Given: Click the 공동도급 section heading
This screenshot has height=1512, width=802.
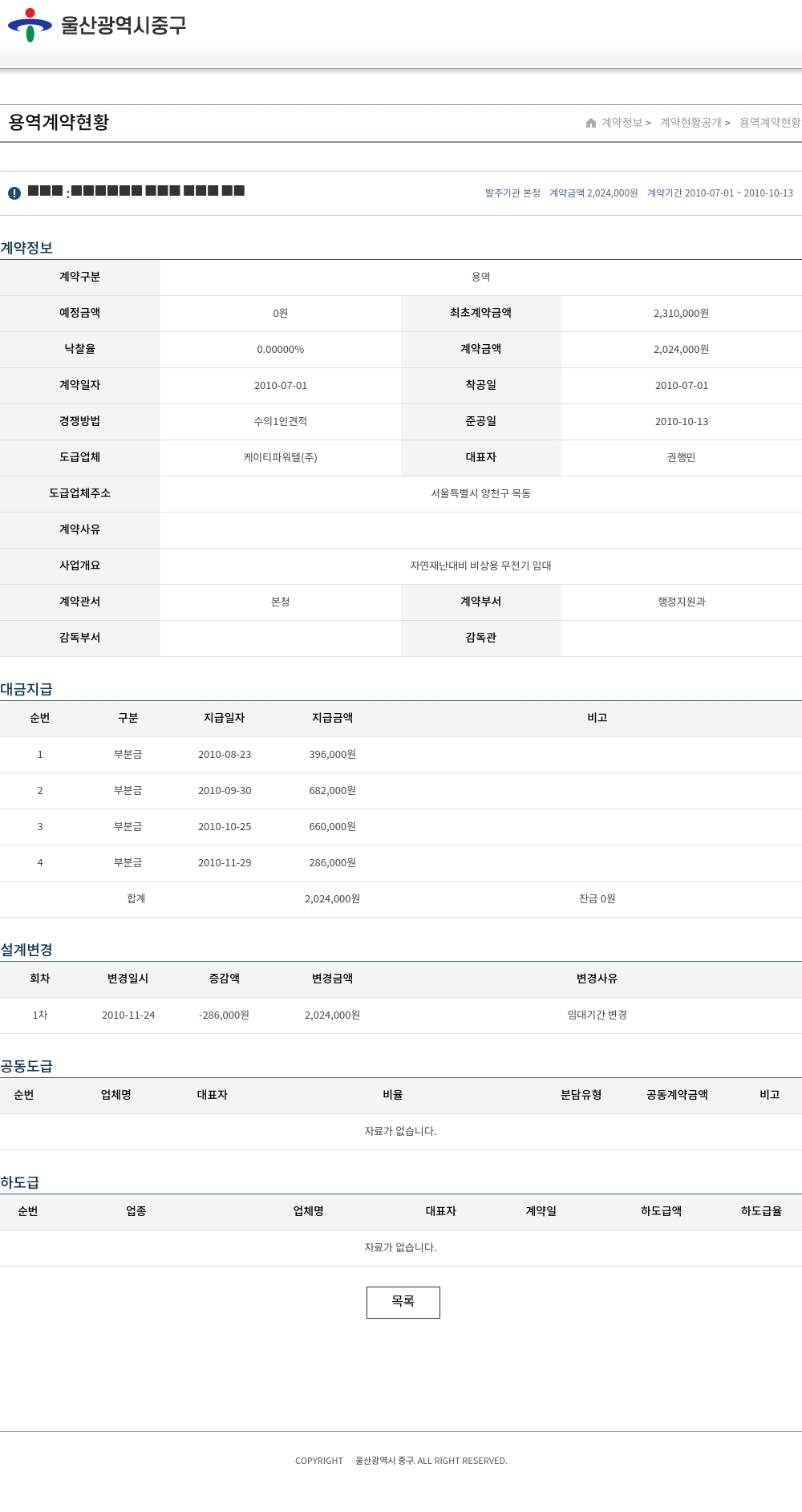Looking at the screenshot, I should click(26, 1066).
